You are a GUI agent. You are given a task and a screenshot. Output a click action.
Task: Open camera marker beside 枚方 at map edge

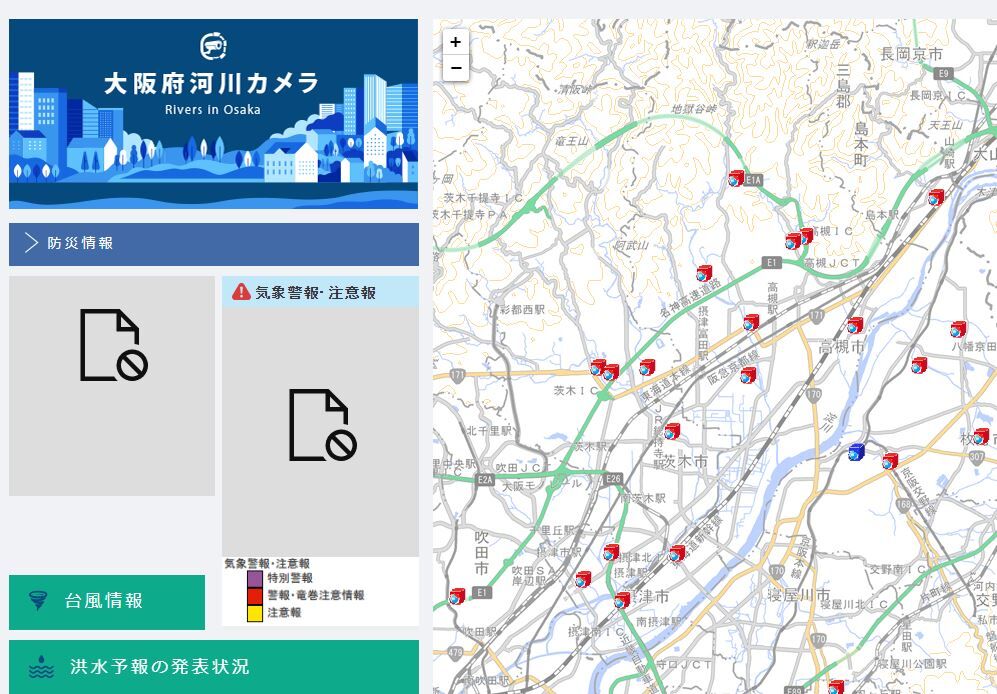[981, 436]
